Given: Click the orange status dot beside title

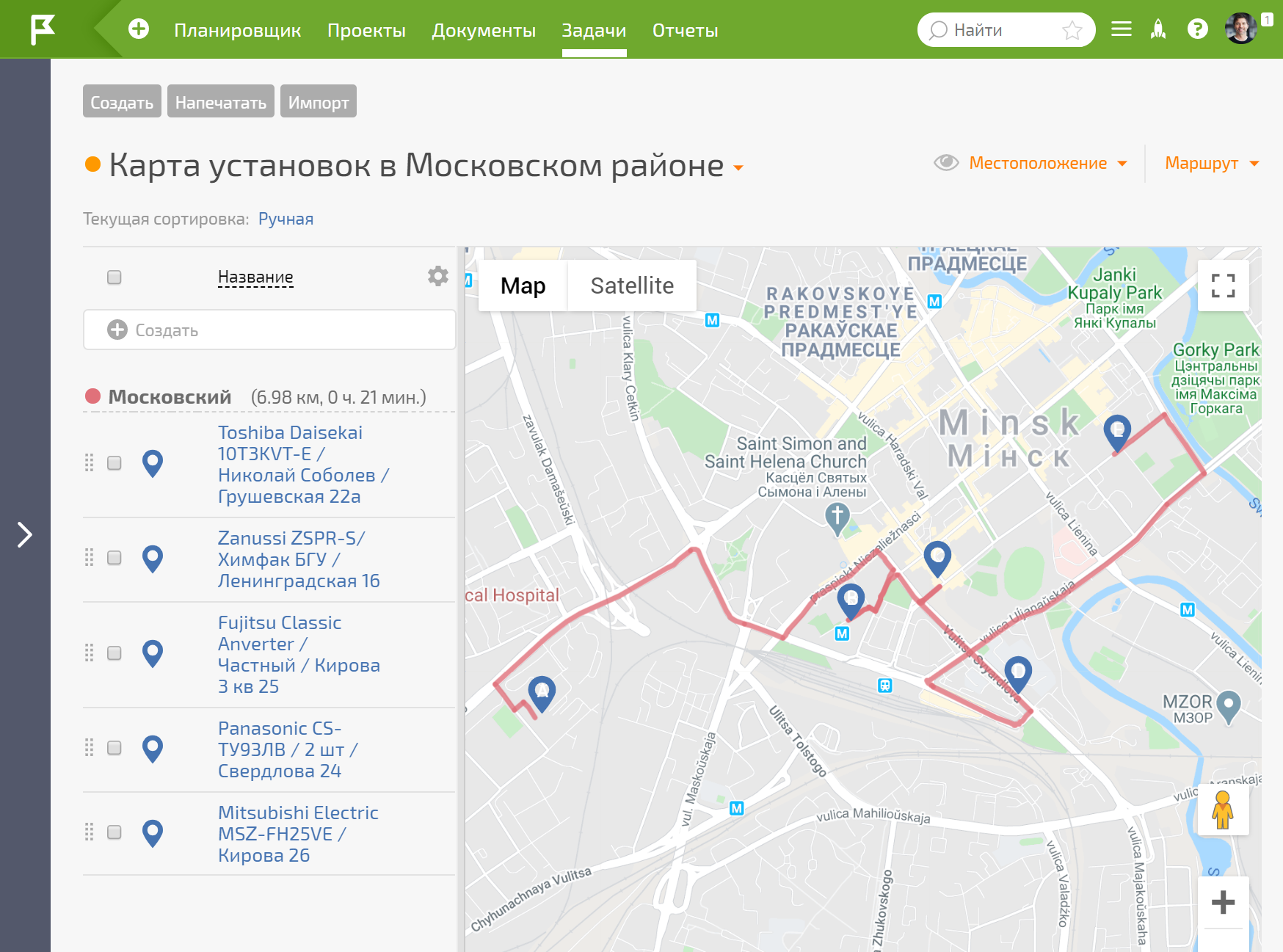Looking at the screenshot, I should point(92,164).
